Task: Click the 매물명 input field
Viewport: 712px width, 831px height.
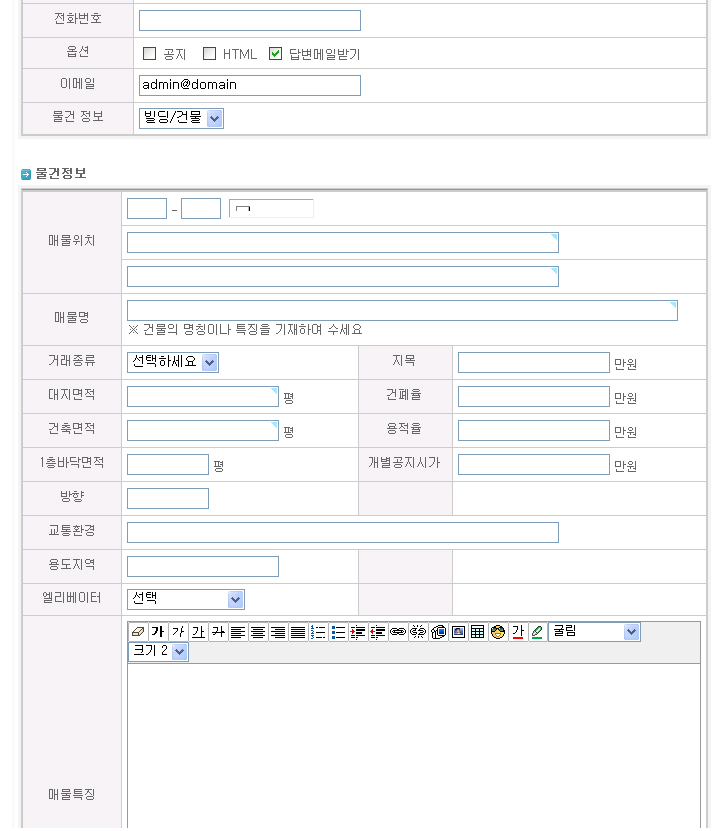Action: (402, 311)
